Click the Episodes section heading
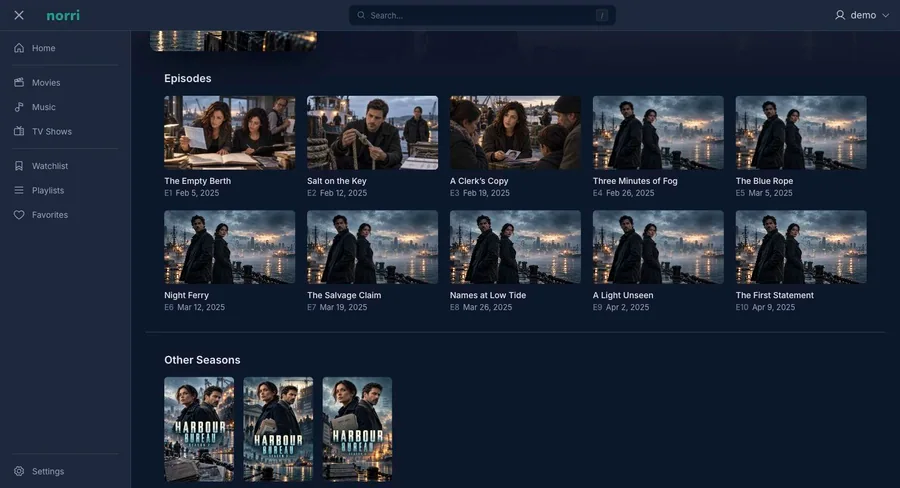This screenshot has height=488, width=900. (188, 79)
